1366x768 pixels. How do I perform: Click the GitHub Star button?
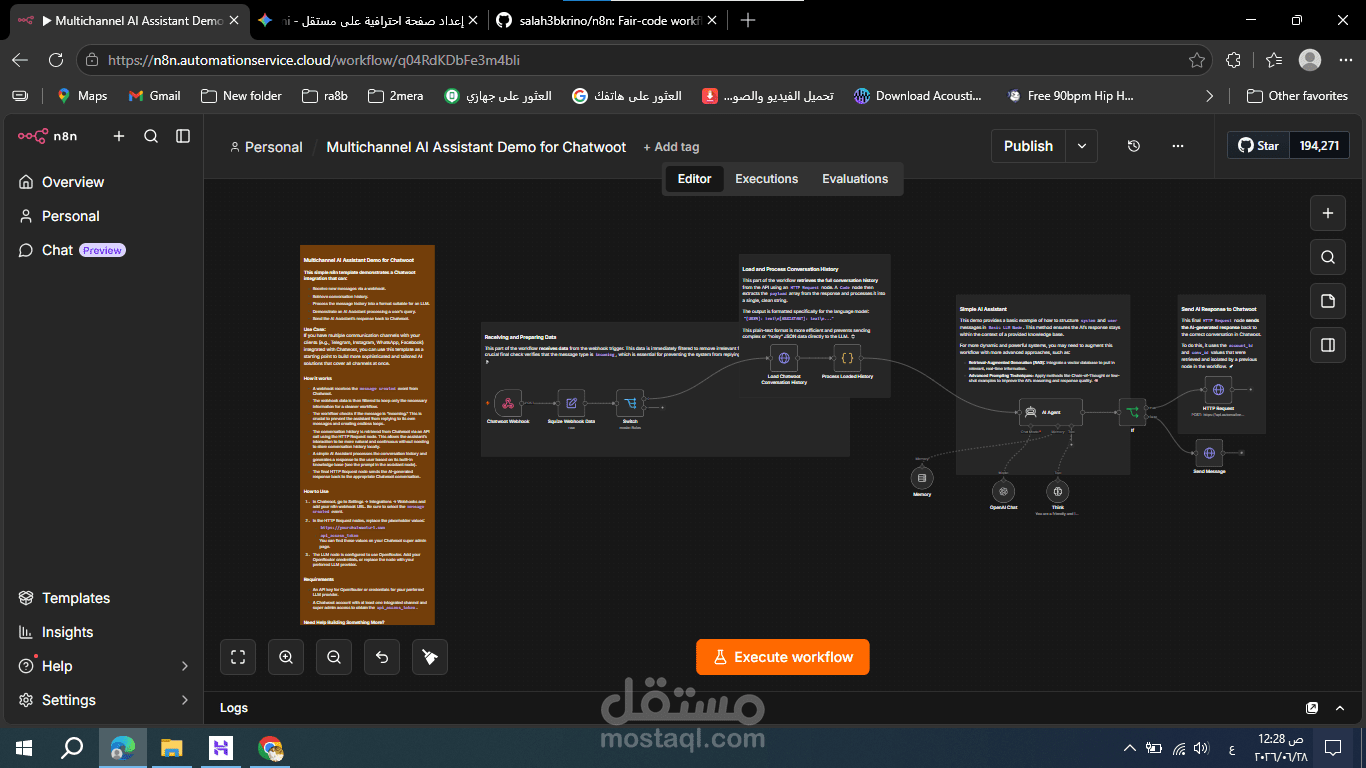(x=1259, y=146)
